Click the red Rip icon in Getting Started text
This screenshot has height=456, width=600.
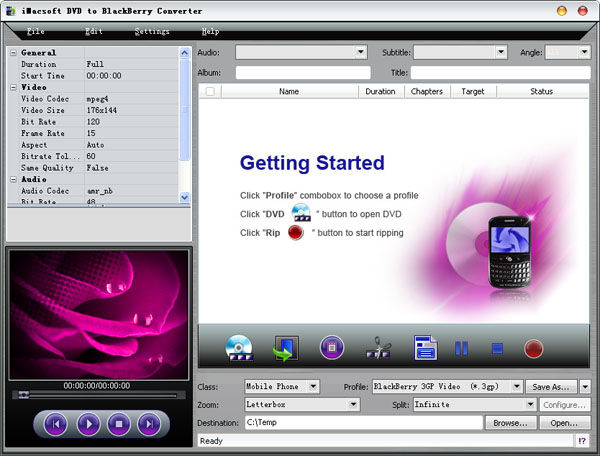[295, 232]
